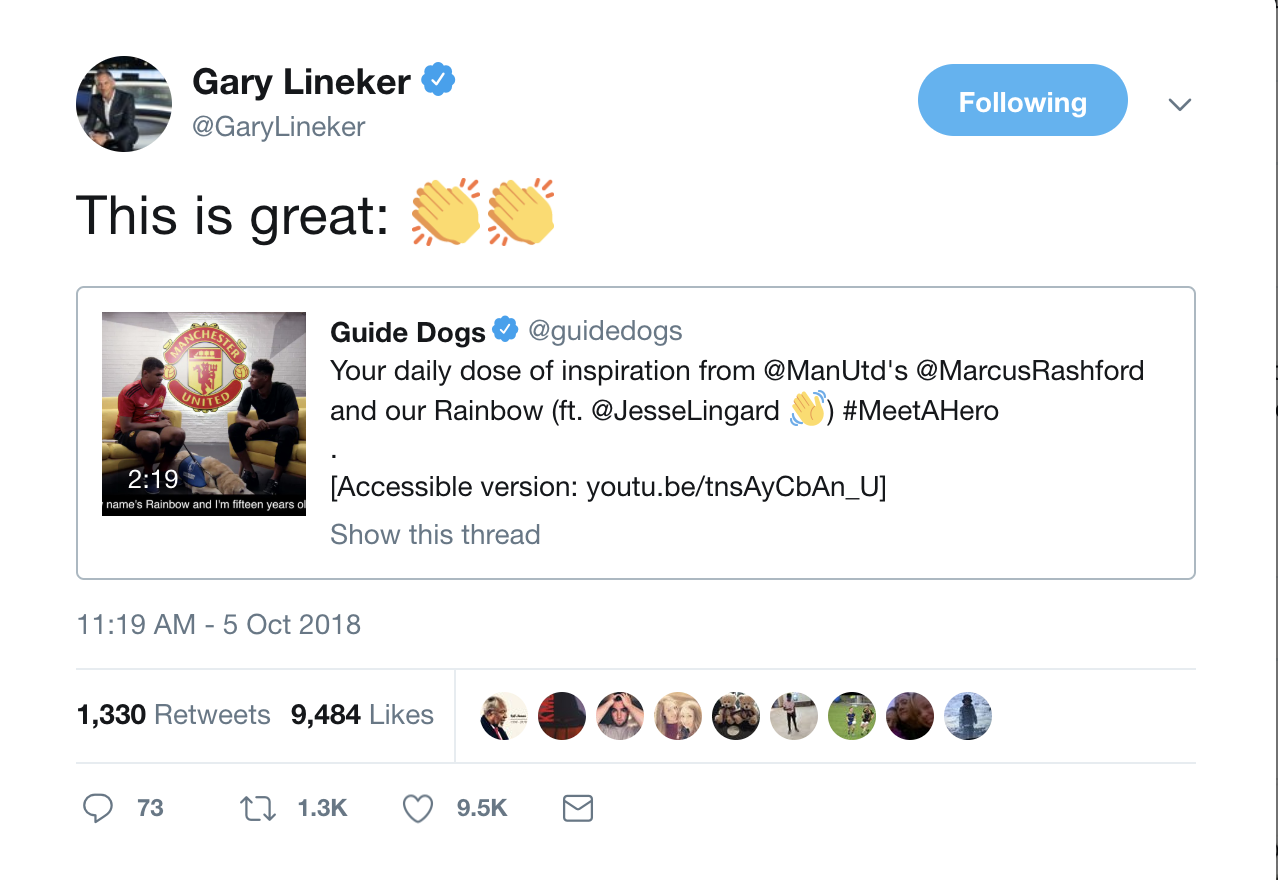Like the tweet with the heart icon

click(417, 808)
